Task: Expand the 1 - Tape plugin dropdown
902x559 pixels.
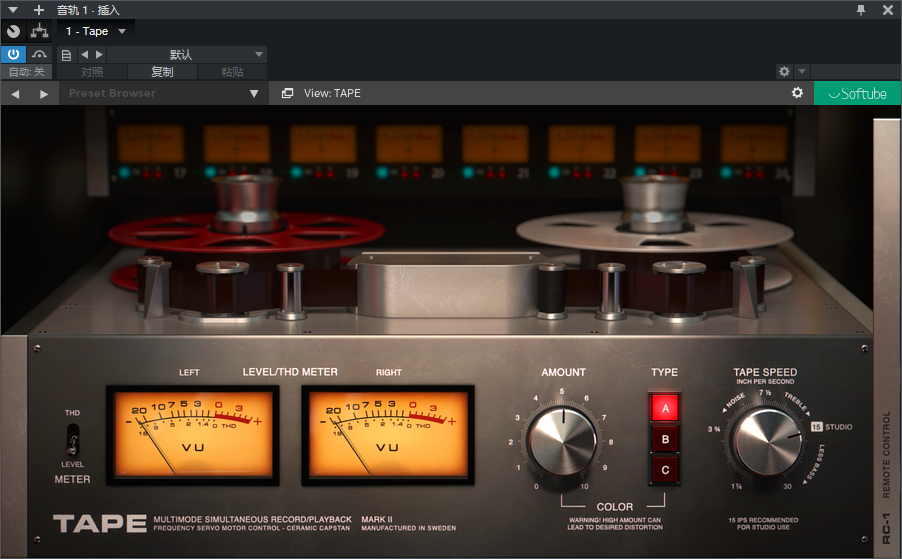Action: pyautogui.click(x=122, y=31)
